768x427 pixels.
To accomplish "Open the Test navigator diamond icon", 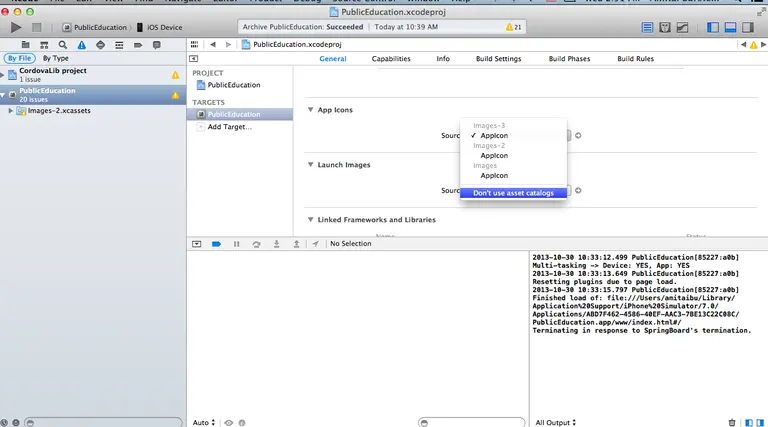I will coord(100,45).
